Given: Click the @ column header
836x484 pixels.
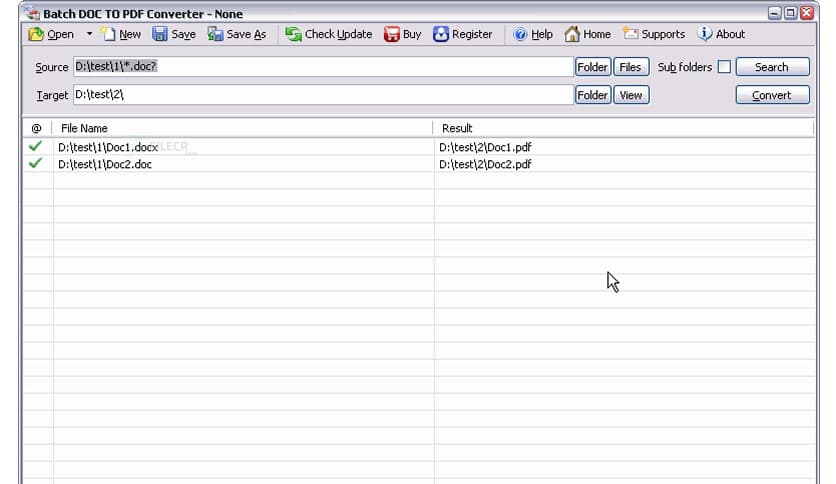Looking at the screenshot, I should 36,128.
